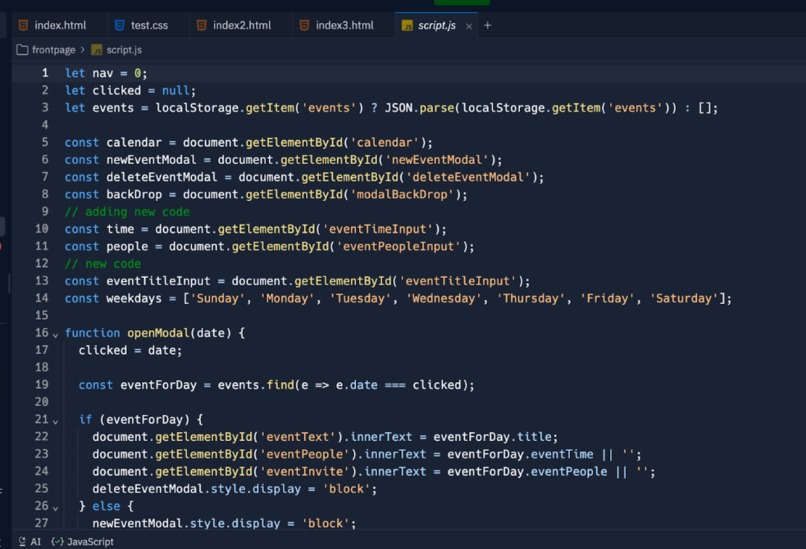Click the 'modalBackDrop' string on line 8
This screenshot has height=549, width=806.
pos(402,194)
